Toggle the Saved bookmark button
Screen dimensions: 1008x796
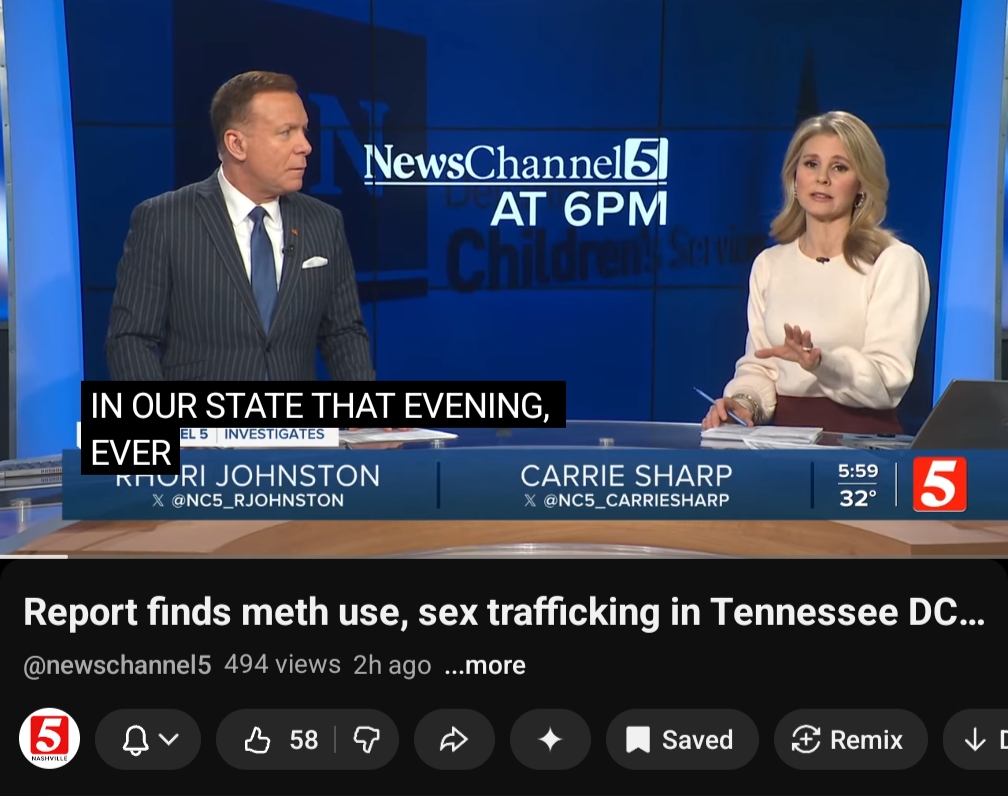click(682, 739)
